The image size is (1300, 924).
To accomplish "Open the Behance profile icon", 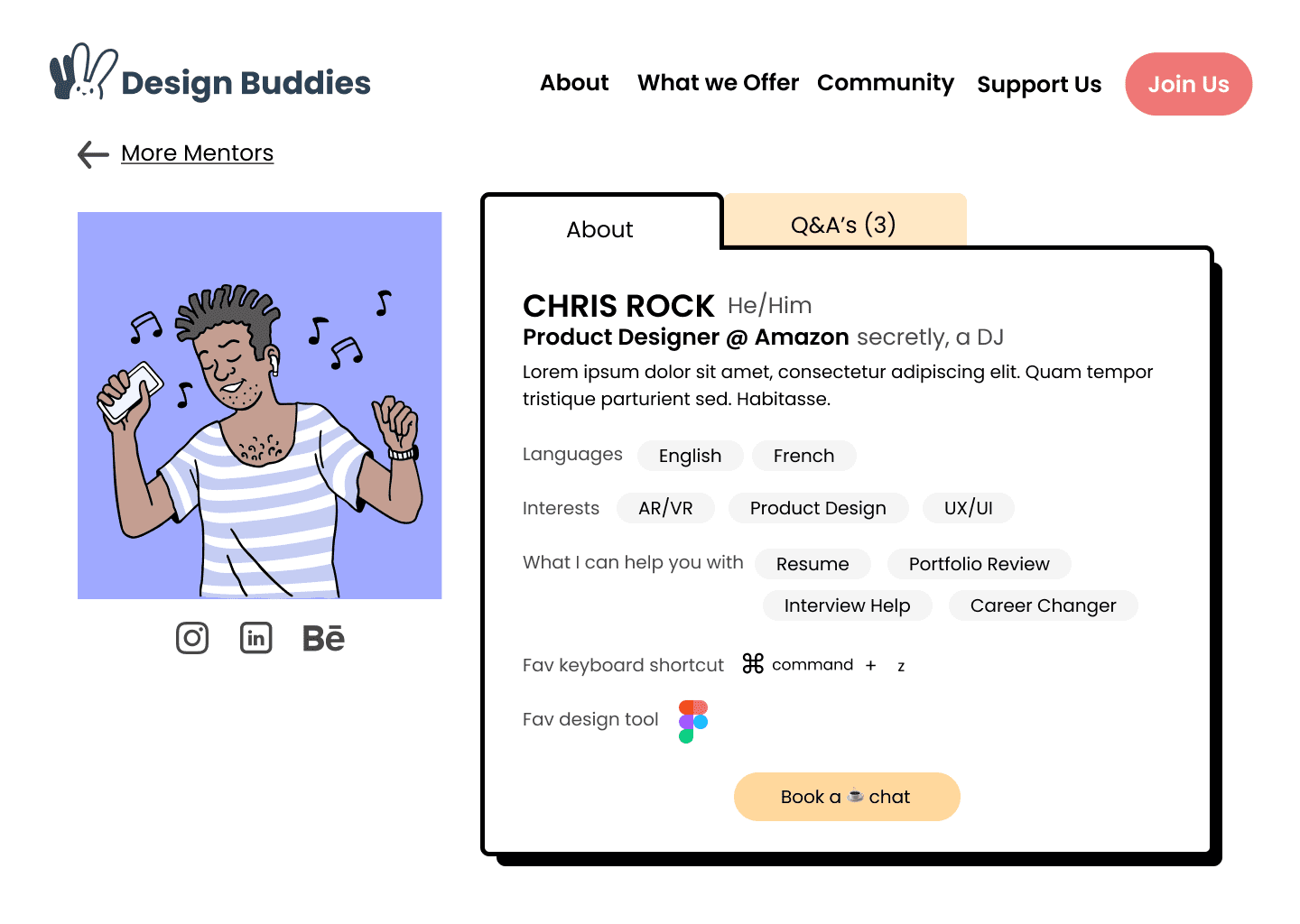I will (x=323, y=638).
